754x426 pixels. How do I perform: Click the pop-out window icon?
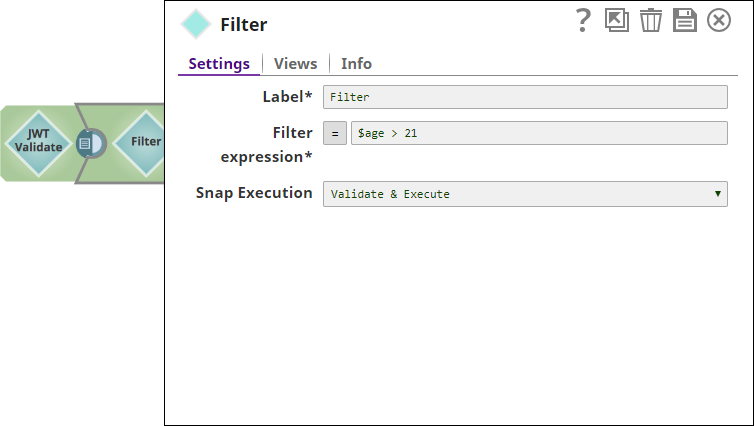point(617,21)
